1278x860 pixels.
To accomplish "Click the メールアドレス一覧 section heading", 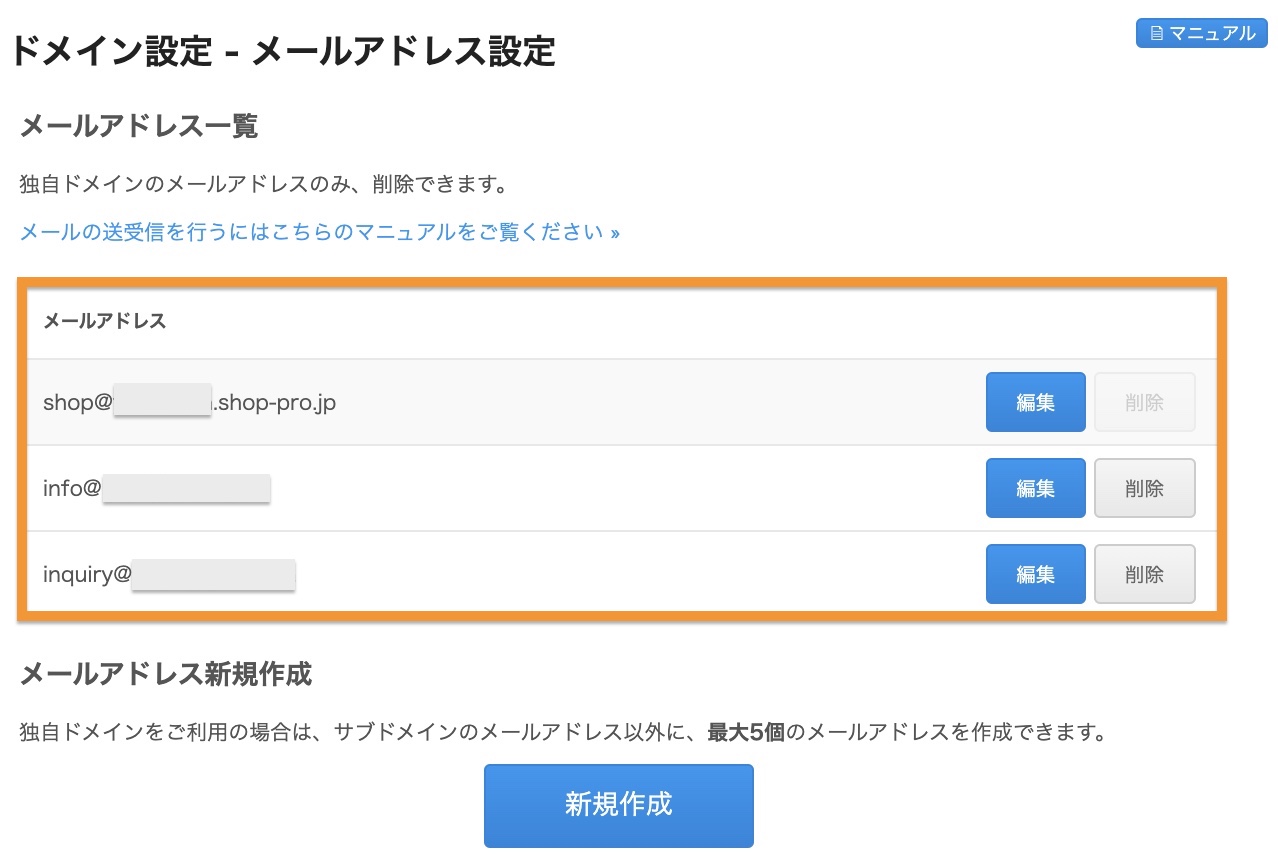I will click(139, 126).
